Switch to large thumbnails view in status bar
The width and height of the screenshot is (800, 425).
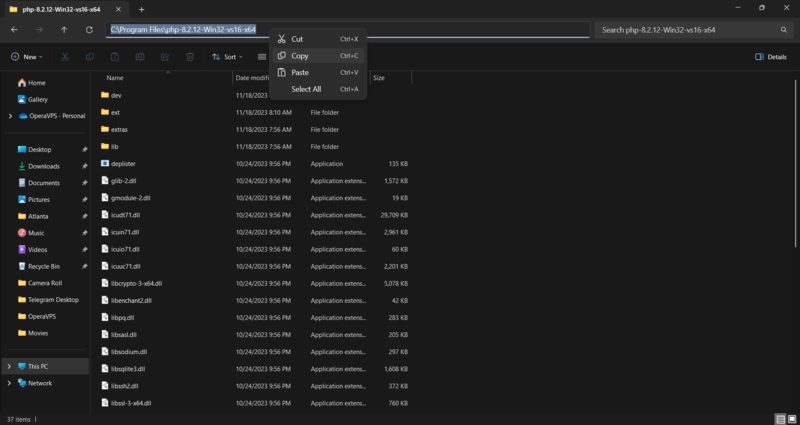point(791,419)
